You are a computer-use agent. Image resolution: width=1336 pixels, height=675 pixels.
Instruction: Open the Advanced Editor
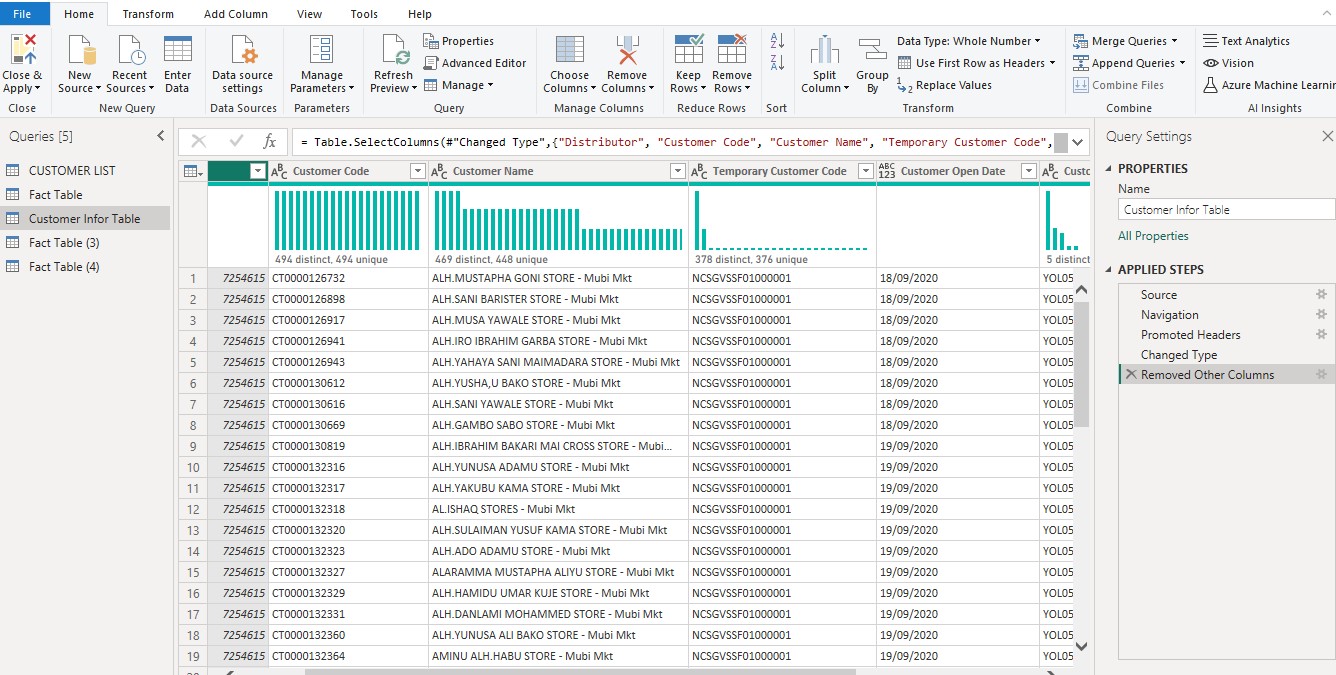(474, 63)
